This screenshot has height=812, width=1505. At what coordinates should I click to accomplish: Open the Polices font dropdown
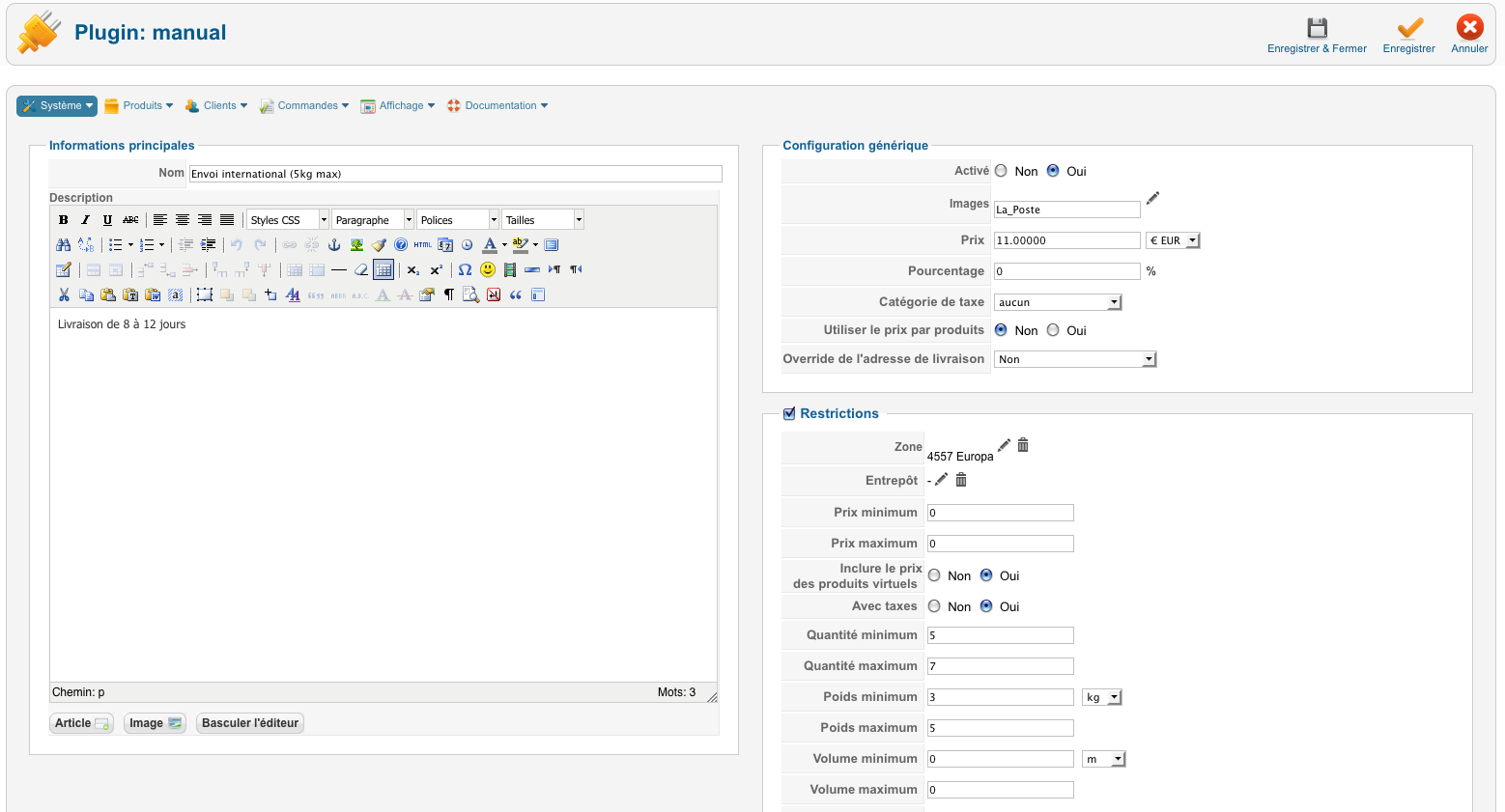point(458,220)
